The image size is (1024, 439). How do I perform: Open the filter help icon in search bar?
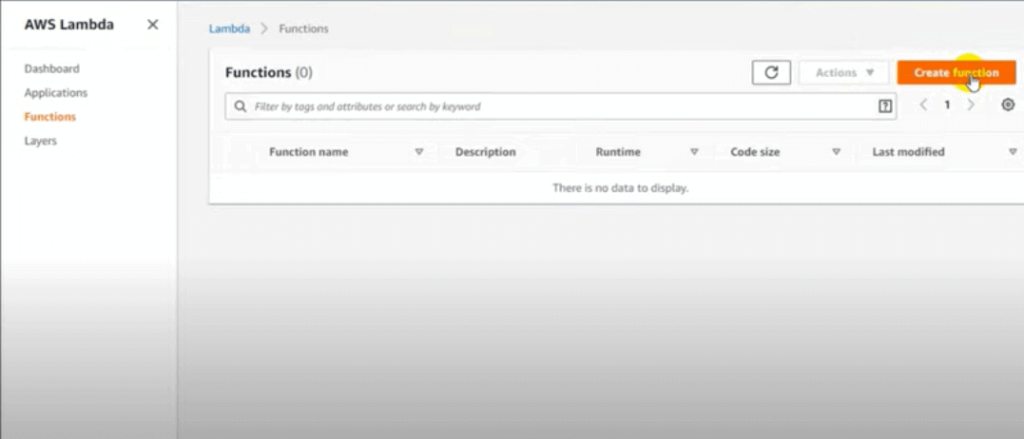pos(885,106)
